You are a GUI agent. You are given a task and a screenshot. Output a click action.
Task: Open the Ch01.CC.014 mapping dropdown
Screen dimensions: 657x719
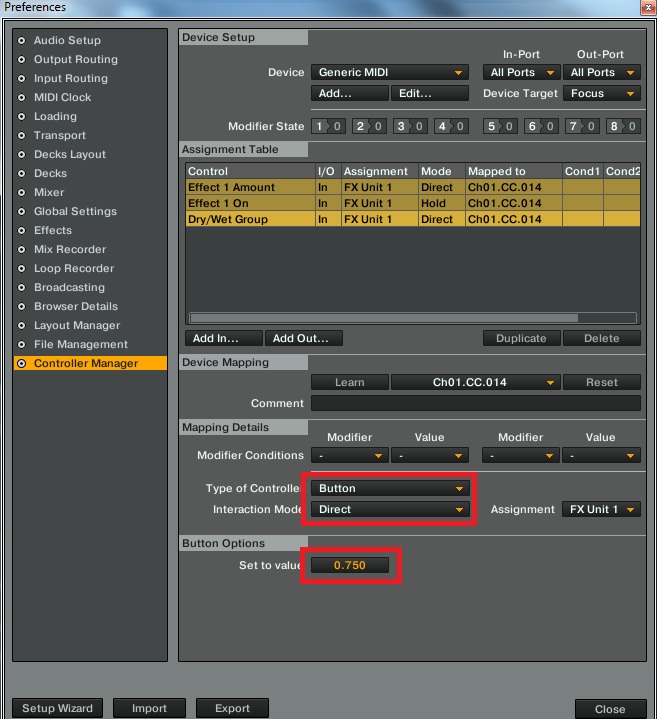click(x=475, y=382)
